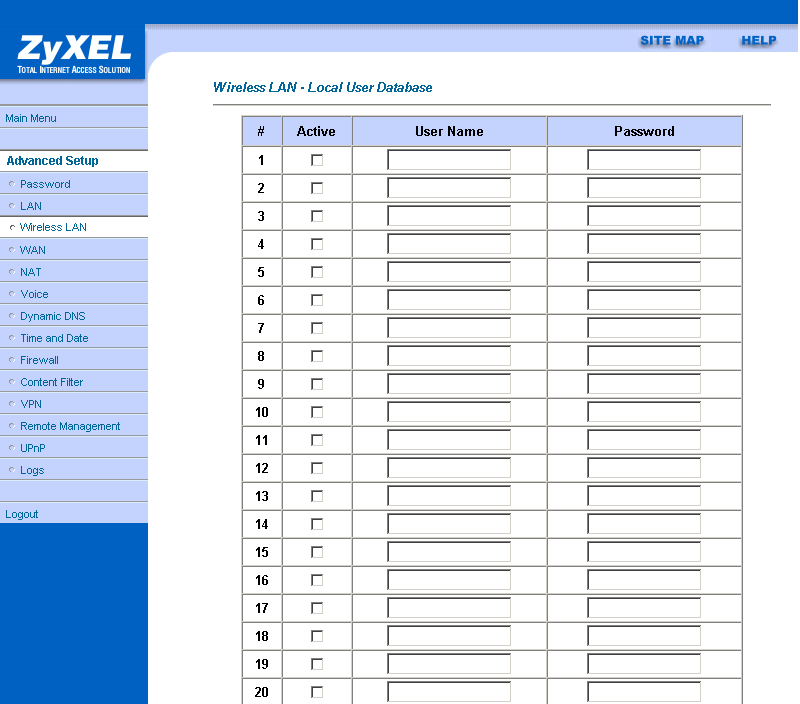The image size is (800, 704).
Task: Open the SITE MAP link
Action: tap(672, 40)
